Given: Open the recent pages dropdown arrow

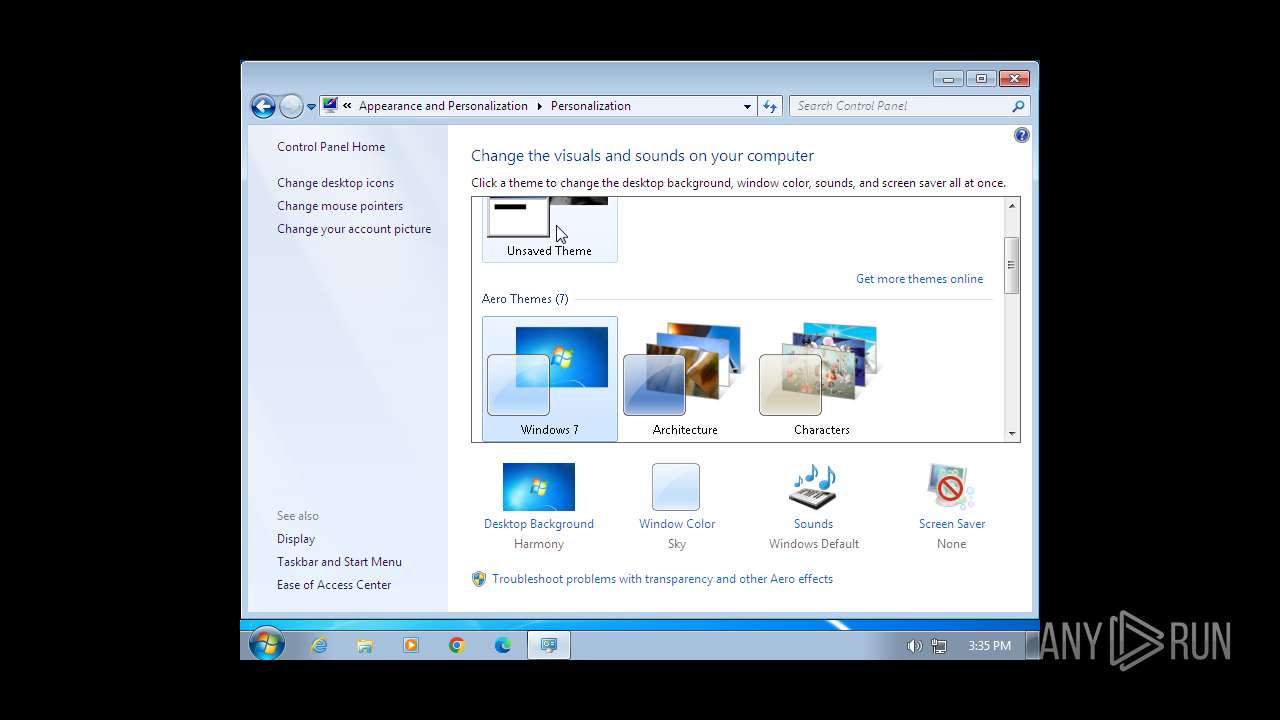Looking at the screenshot, I should point(311,106).
